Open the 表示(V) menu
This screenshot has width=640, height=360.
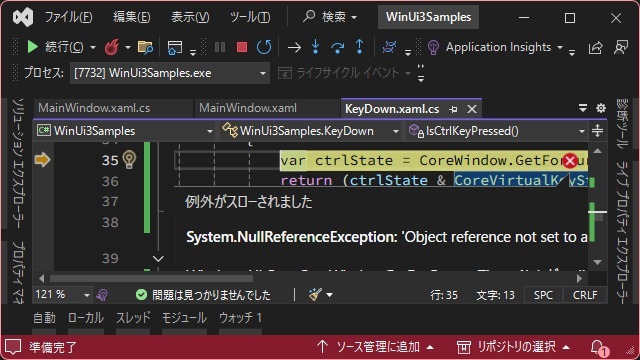click(190, 17)
